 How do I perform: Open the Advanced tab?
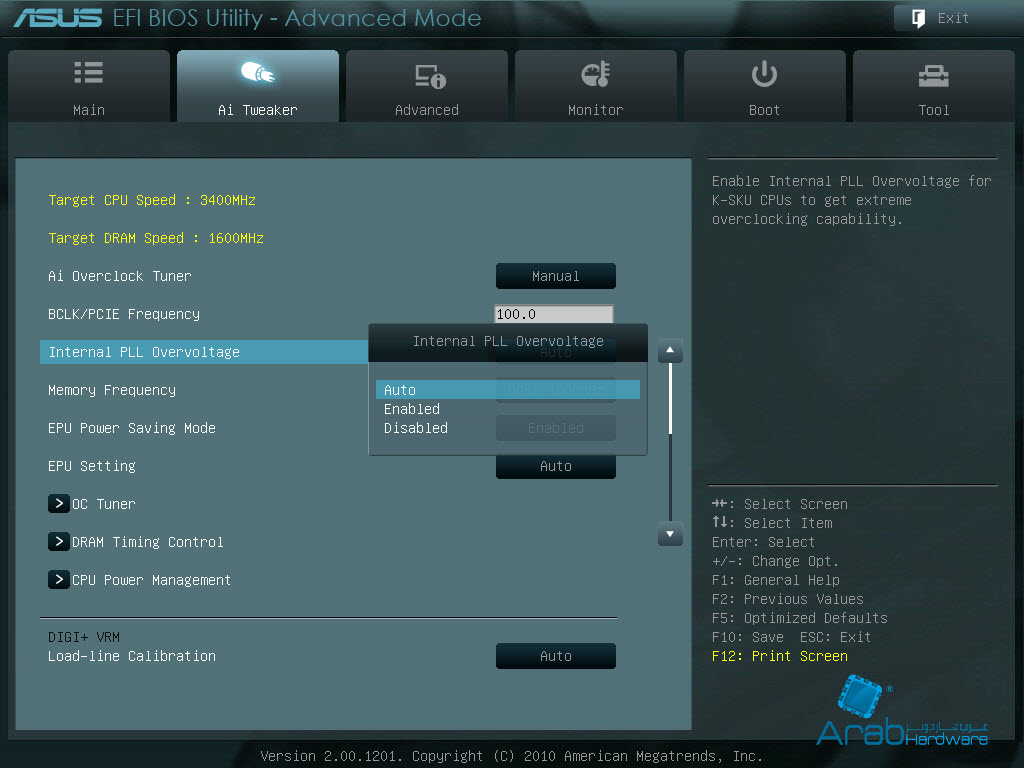(427, 86)
